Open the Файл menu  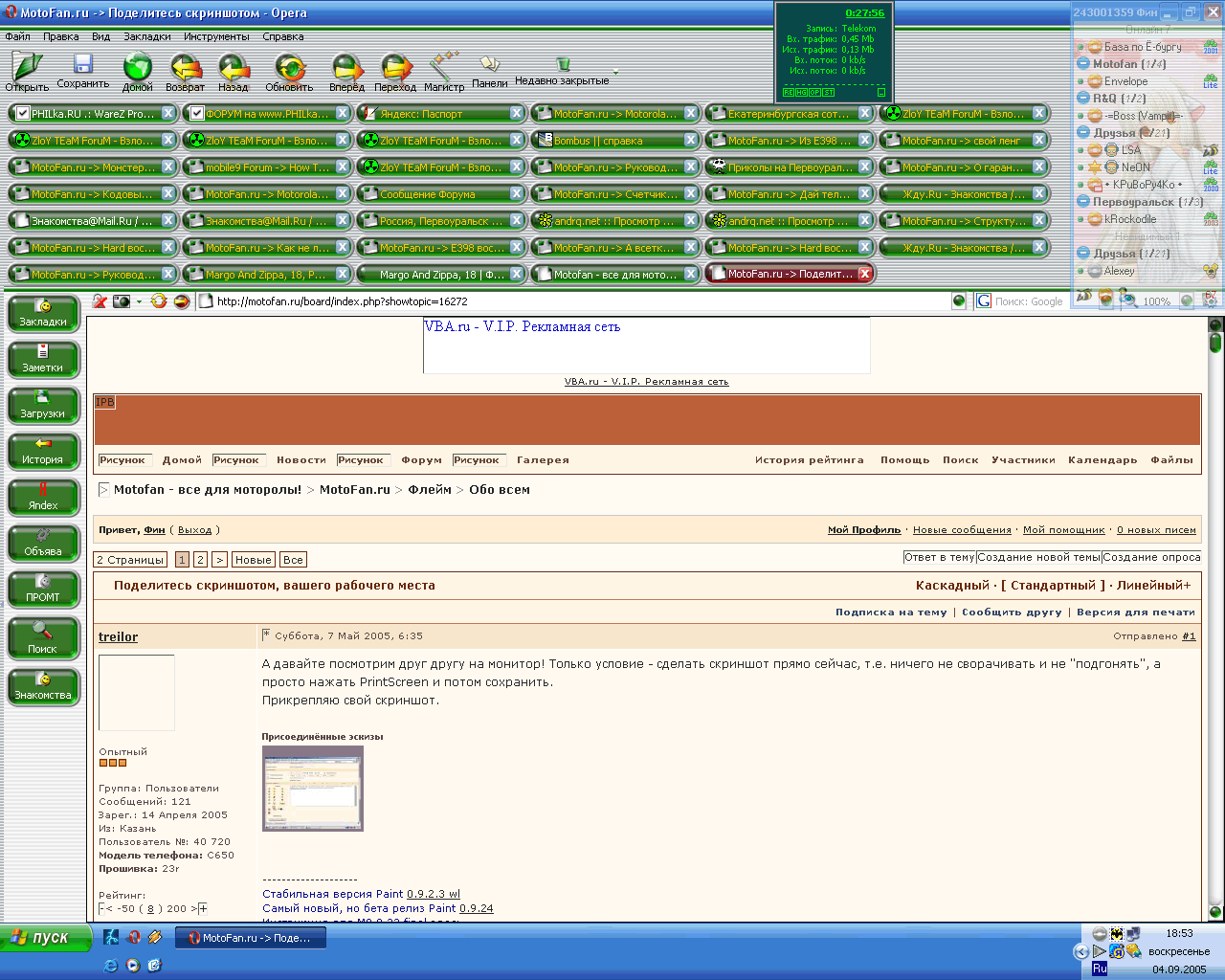point(18,36)
